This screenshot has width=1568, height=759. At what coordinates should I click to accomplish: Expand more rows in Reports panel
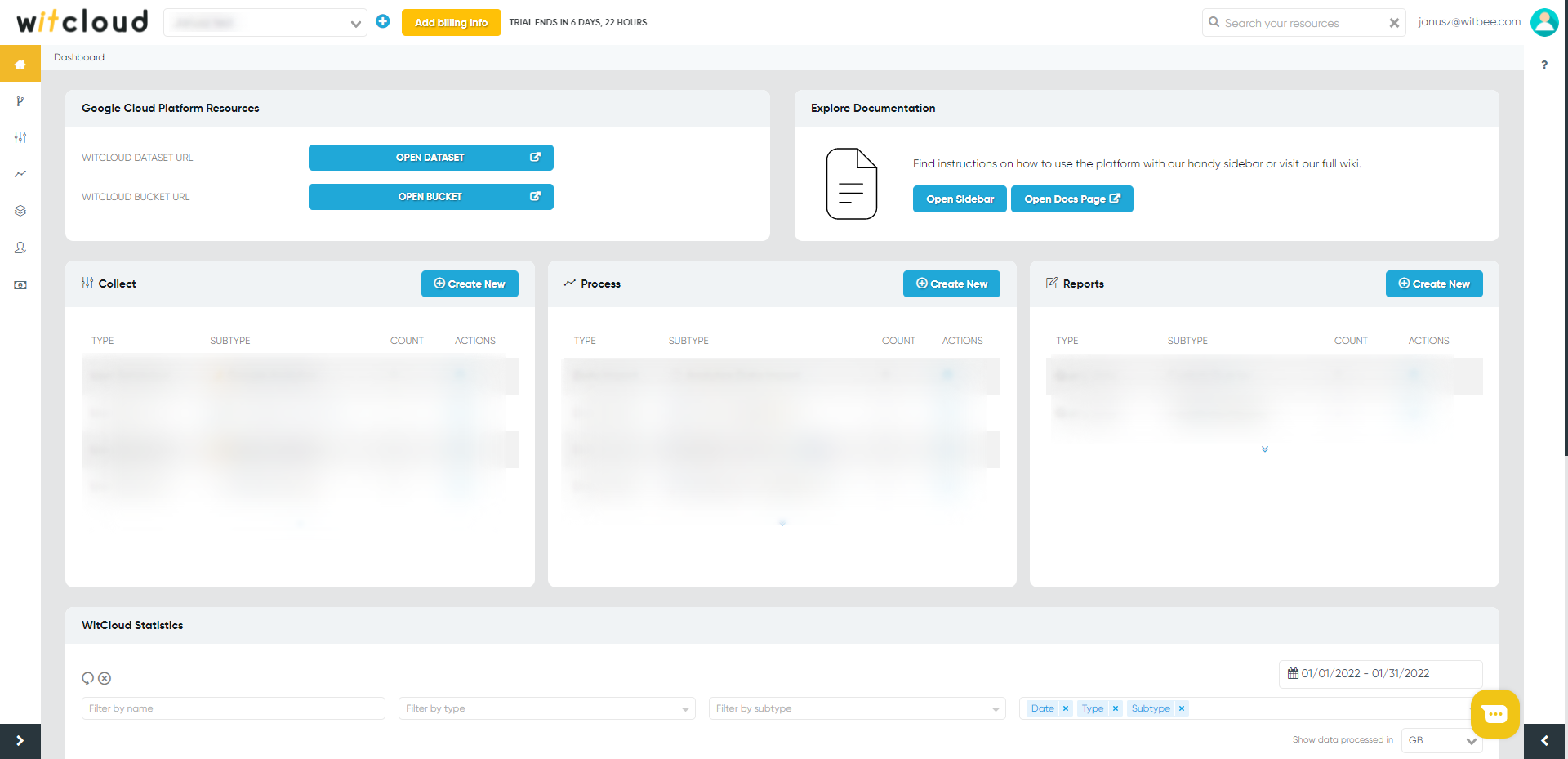[x=1264, y=449]
